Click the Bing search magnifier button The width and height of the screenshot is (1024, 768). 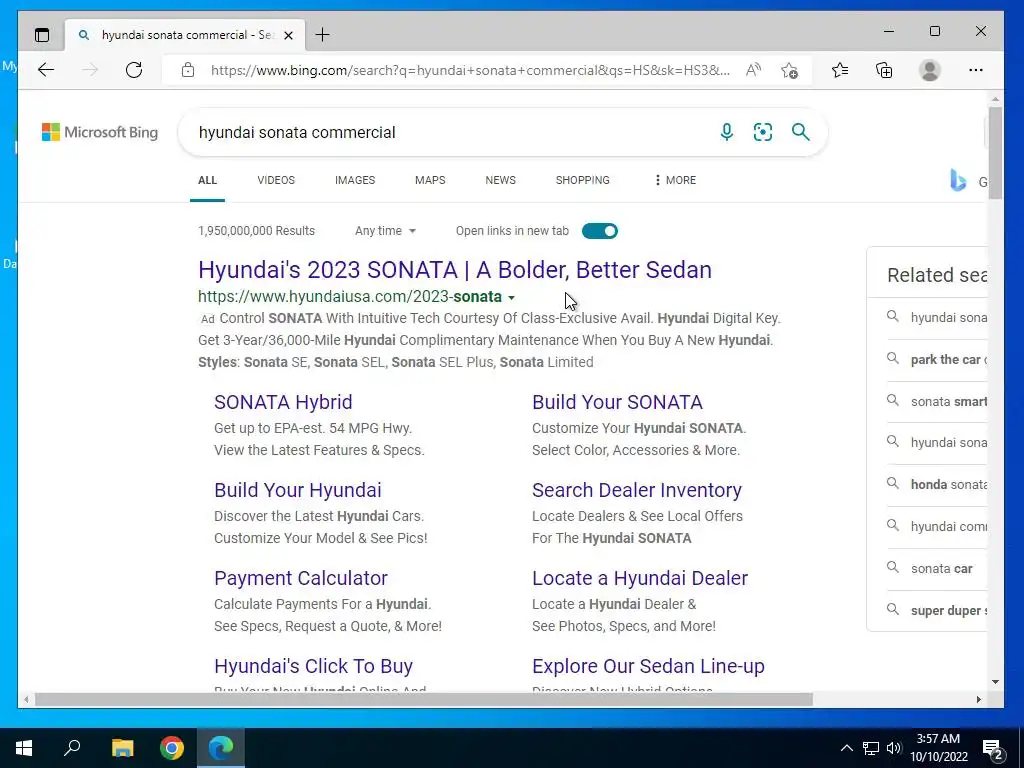801,132
